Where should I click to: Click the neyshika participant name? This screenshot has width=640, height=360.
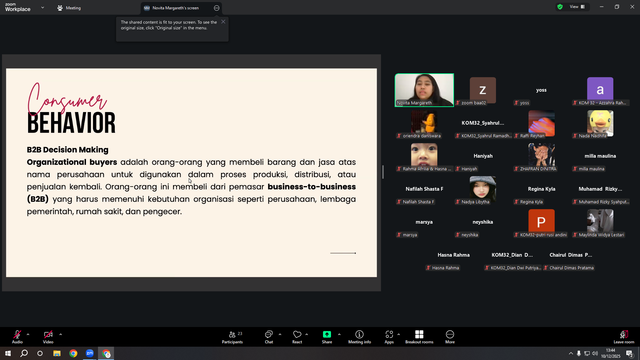(x=483, y=222)
